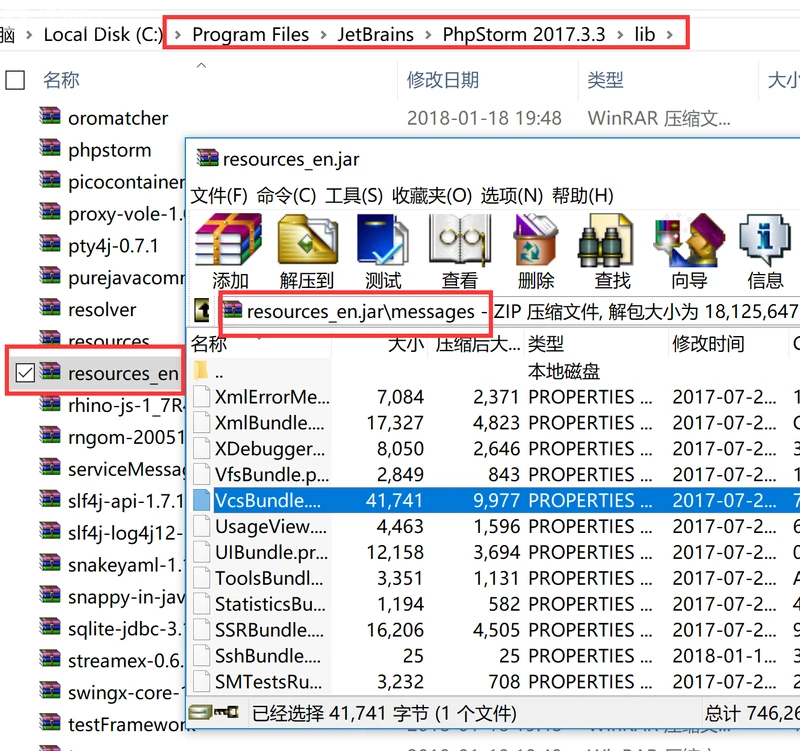This screenshot has width=800, height=751.
Task: Expand the chevron after PhpStorm 2017.3.3
Action: click(620, 35)
